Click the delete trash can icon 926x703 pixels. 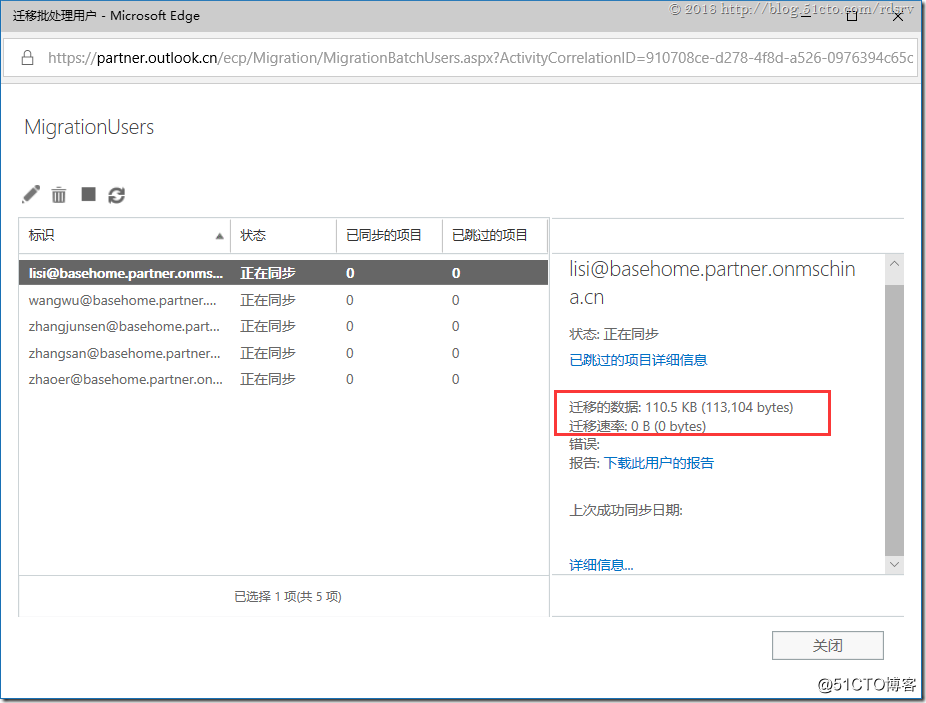[58, 194]
